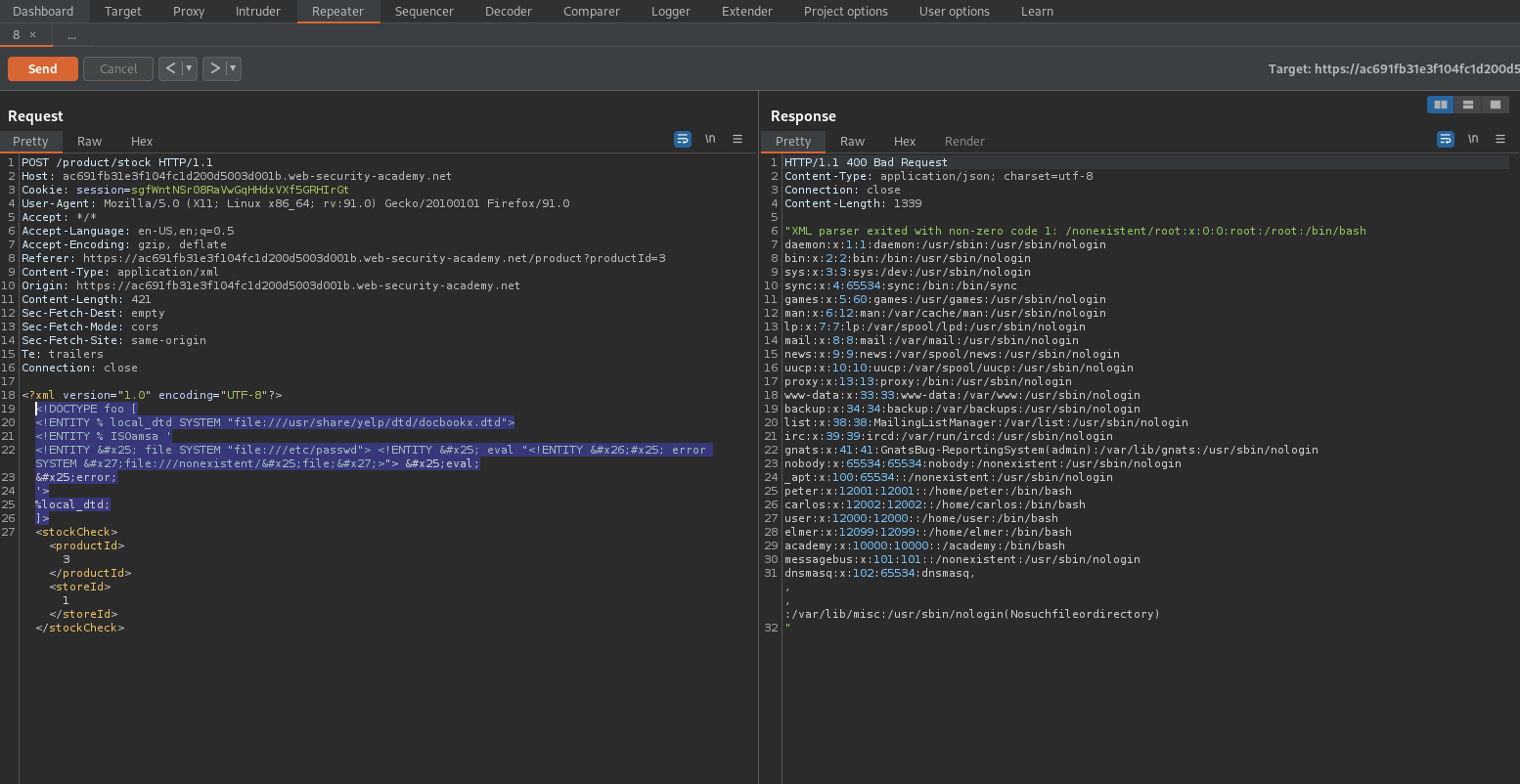Screen dimensions: 1520x784
Task: Select side-by-side layout view icon
Action: pyautogui.click(x=1440, y=105)
